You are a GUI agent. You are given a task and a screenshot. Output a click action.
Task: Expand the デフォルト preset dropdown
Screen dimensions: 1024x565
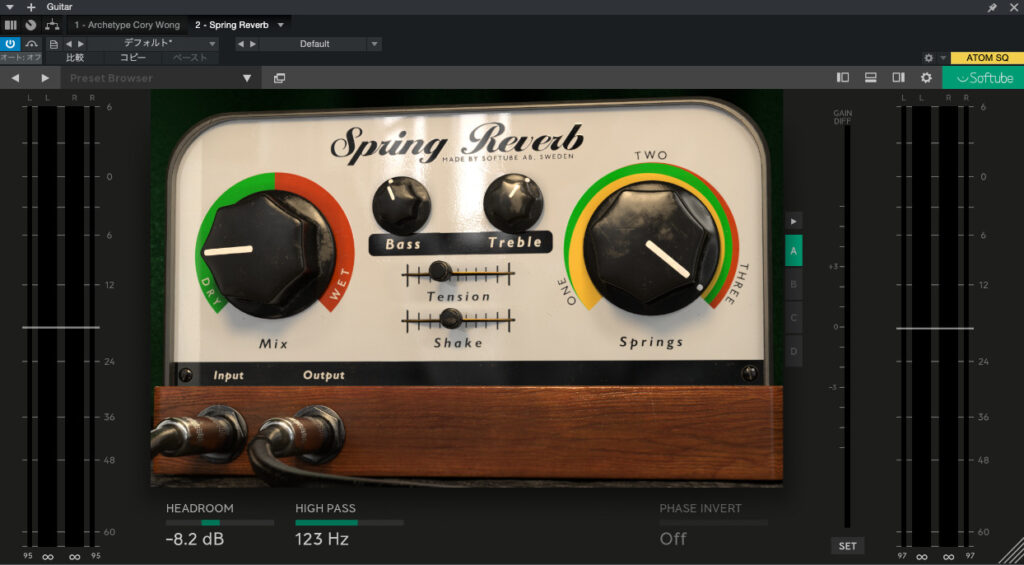(212, 44)
